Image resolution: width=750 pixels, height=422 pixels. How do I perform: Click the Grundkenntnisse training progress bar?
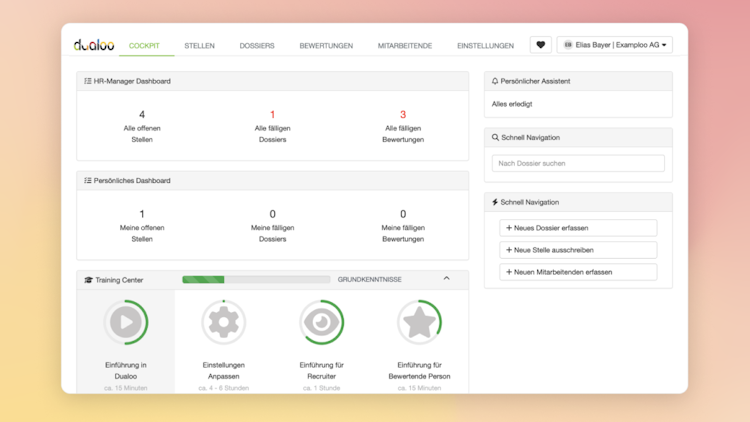(256, 279)
